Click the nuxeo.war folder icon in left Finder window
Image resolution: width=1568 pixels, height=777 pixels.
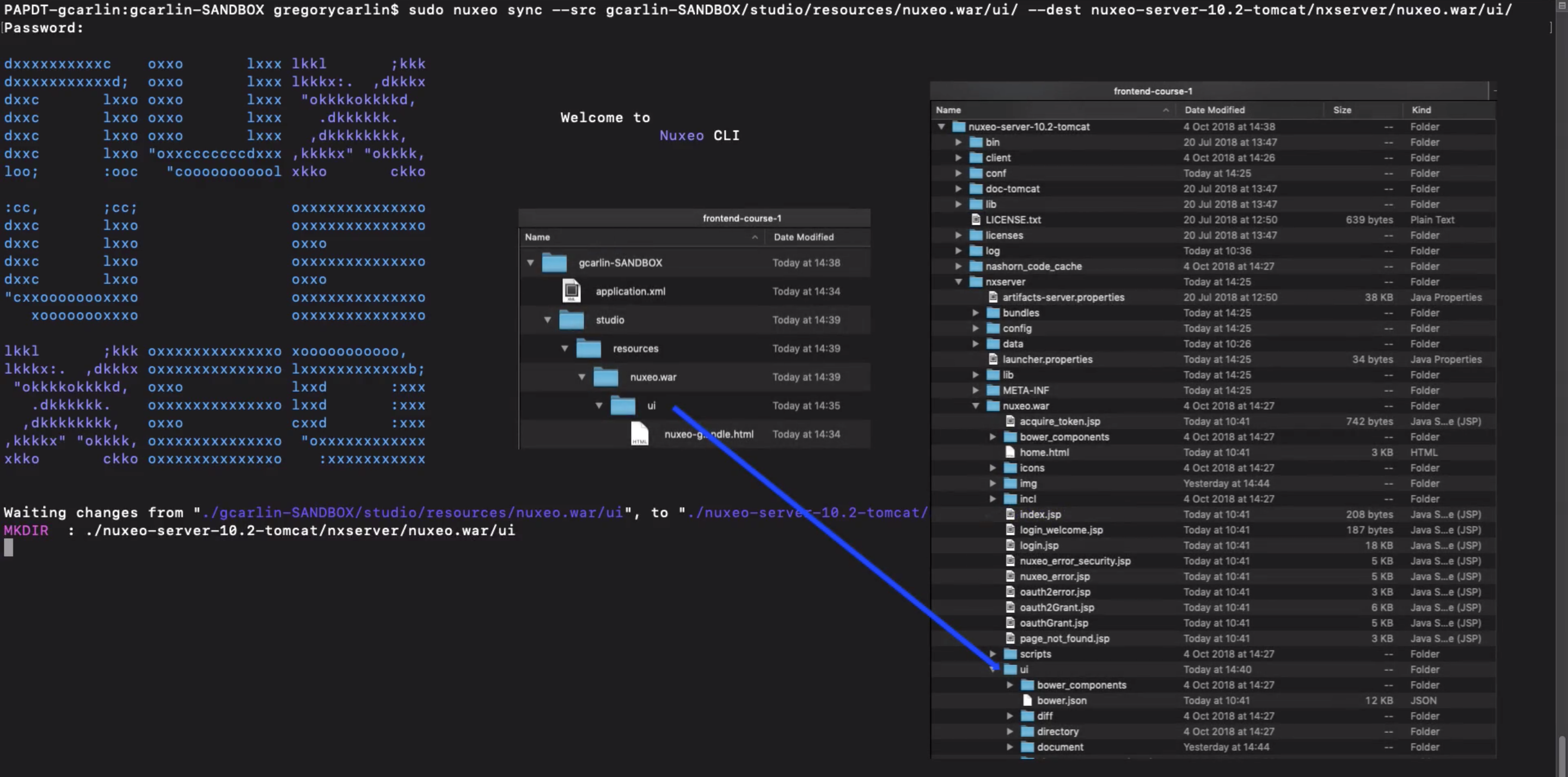point(605,377)
